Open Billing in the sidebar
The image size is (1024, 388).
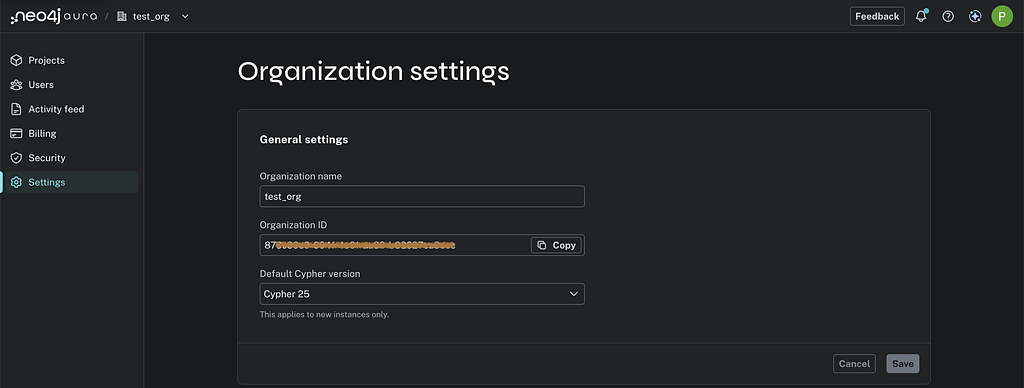[x=70, y=133]
